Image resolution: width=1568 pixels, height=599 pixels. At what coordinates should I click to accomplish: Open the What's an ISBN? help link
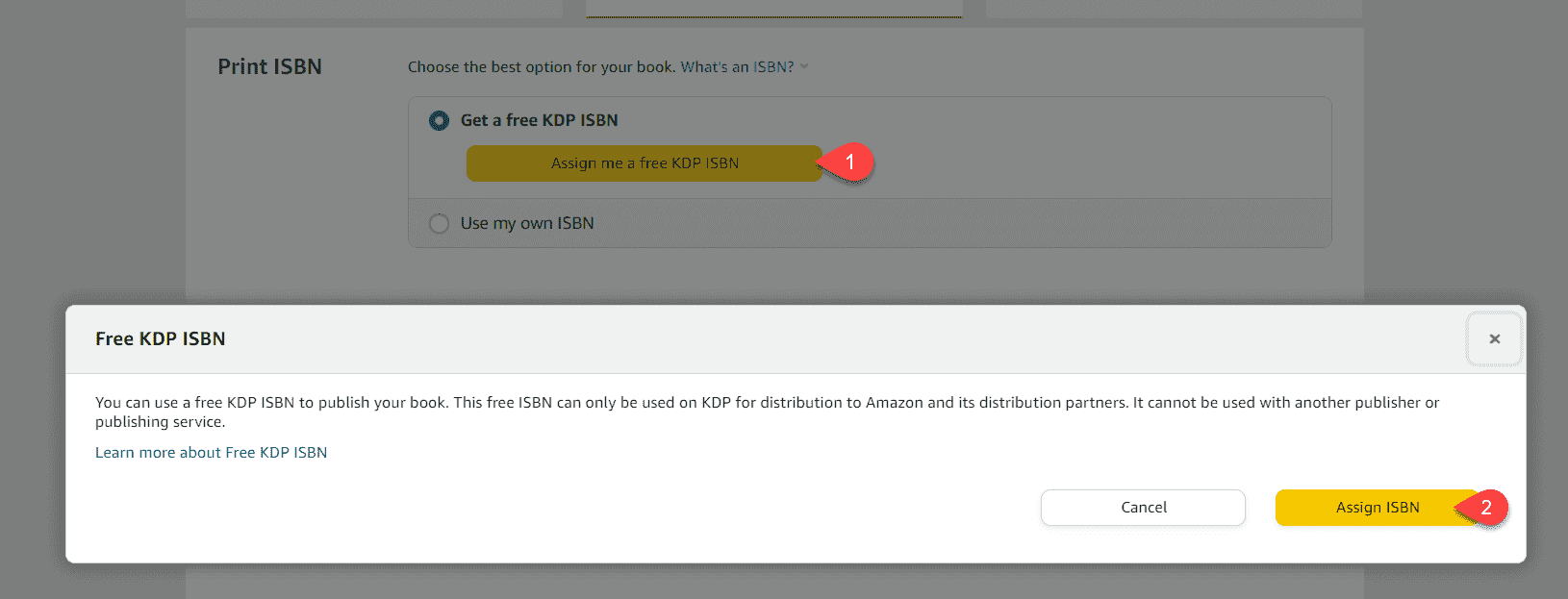737,67
